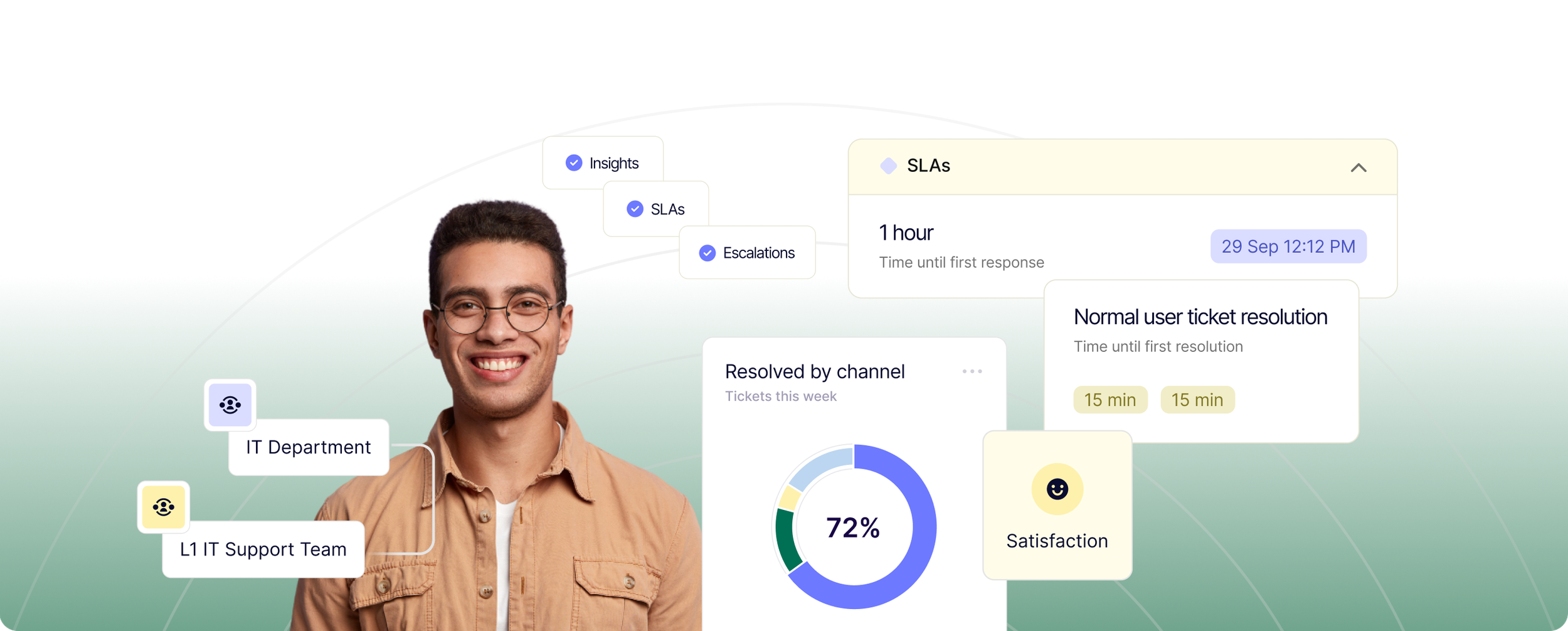The image size is (1568, 631).
Task: Click the "1 hour" SLA value
Action: point(906,233)
